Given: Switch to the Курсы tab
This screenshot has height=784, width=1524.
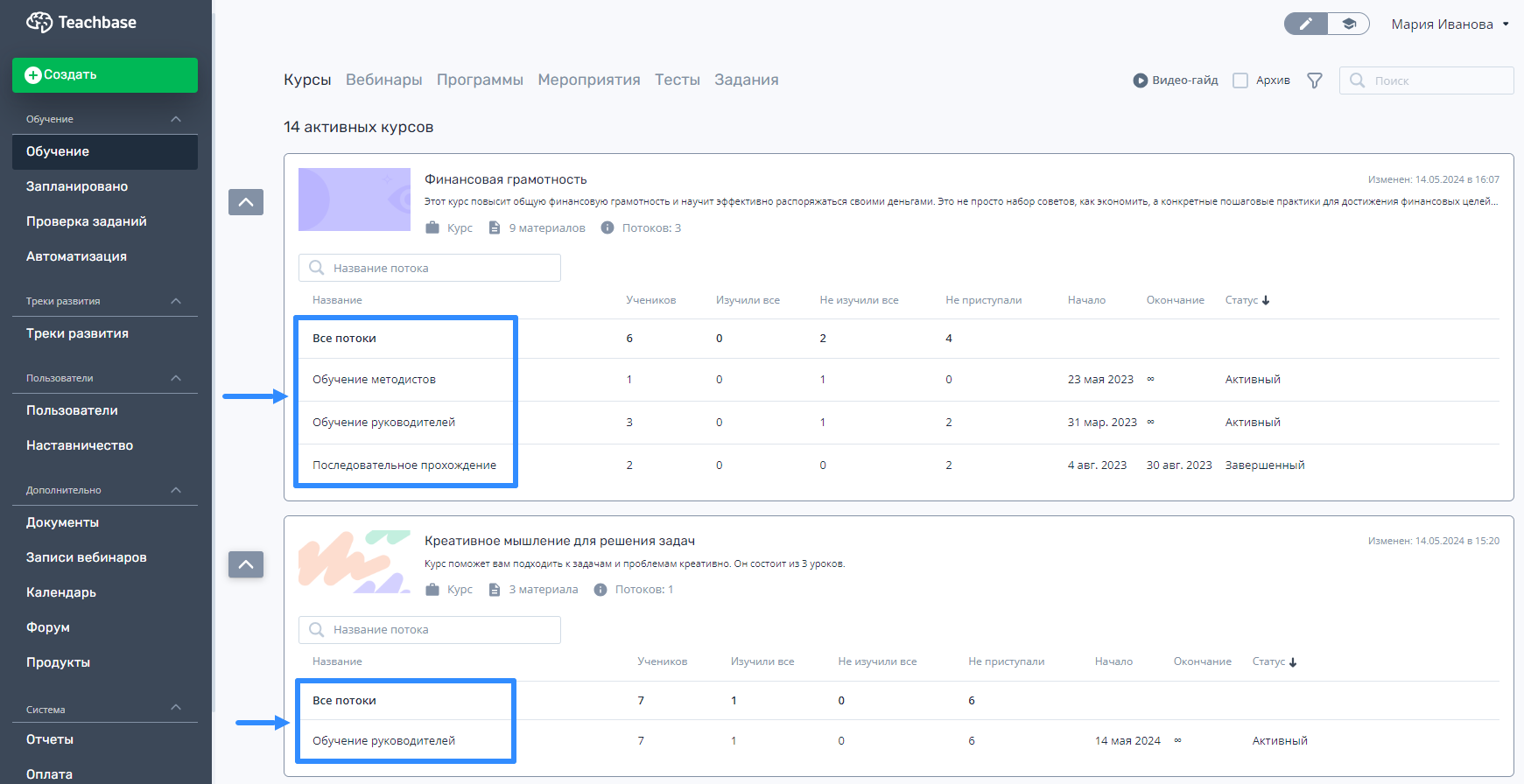Looking at the screenshot, I should pos(307,80).
